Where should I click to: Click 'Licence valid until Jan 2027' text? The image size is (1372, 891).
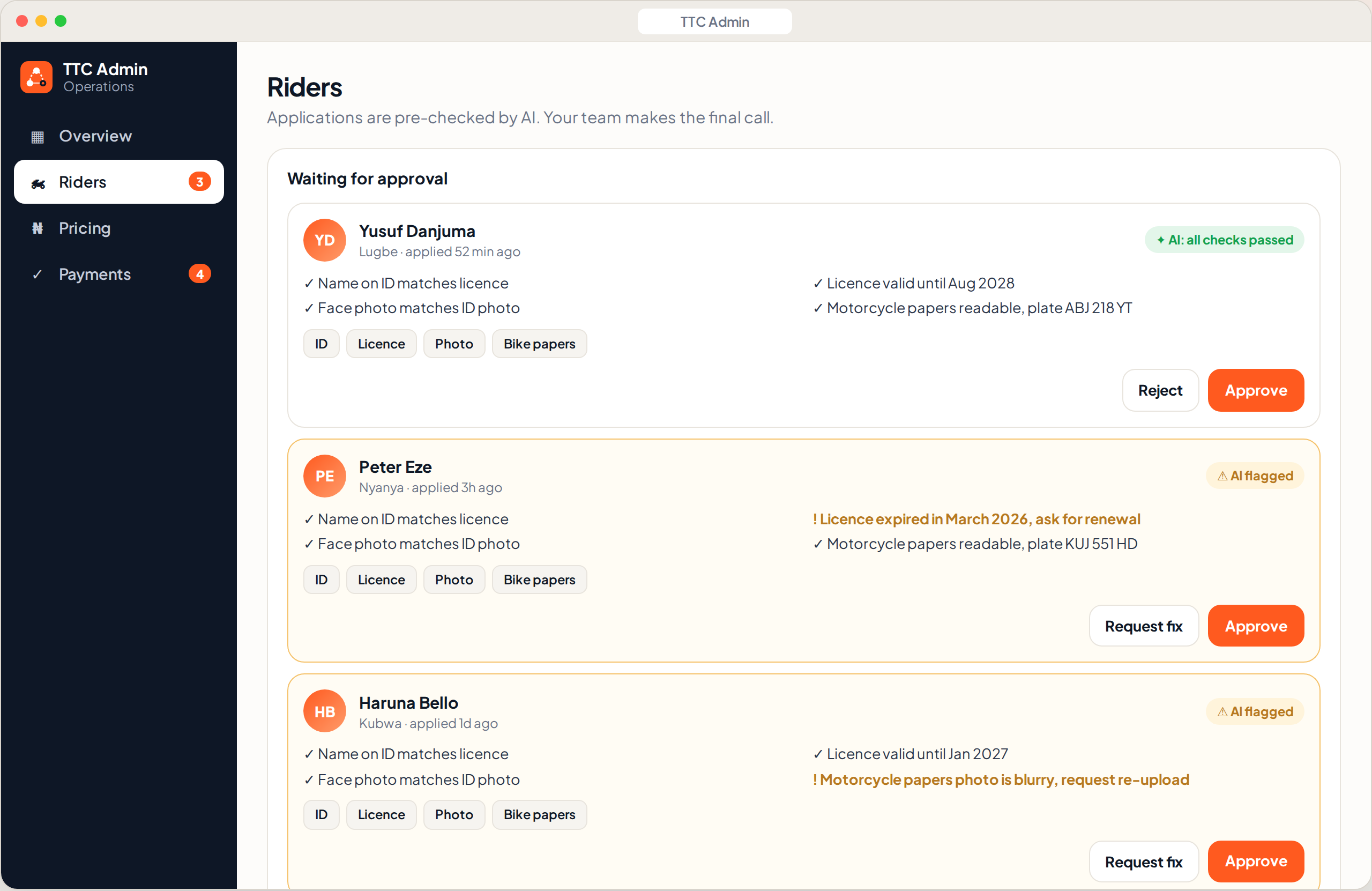coord(910,754)
